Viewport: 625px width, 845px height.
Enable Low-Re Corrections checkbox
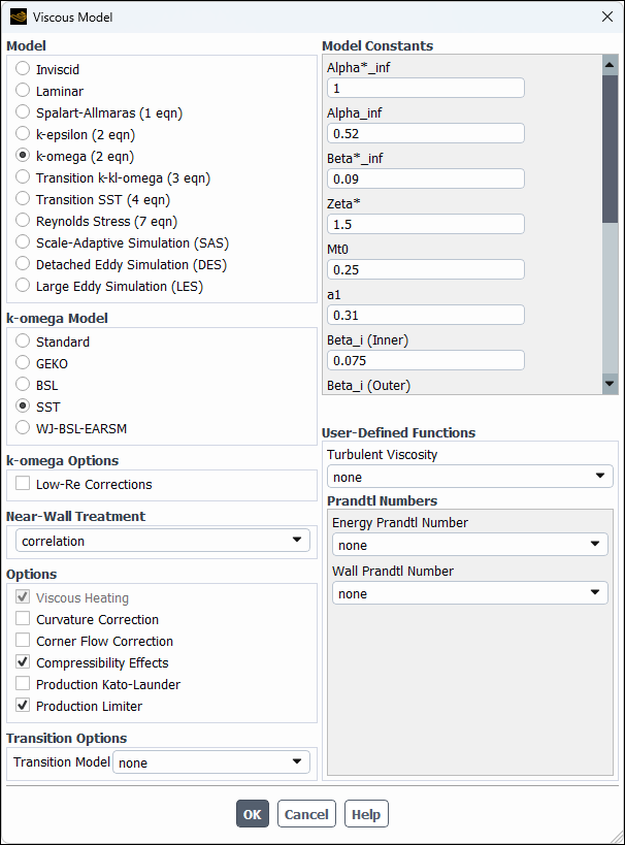point(23,484)
